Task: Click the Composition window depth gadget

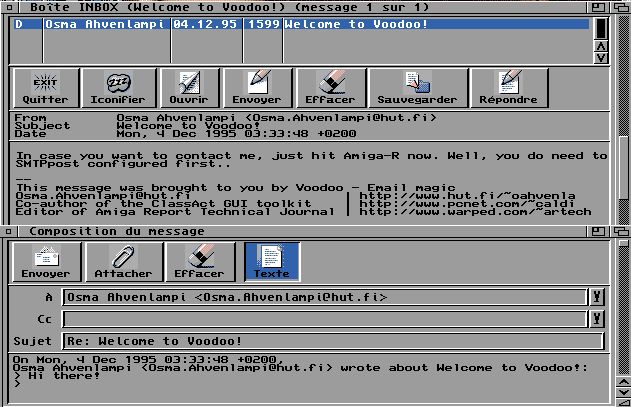Action: pos(621,231)
